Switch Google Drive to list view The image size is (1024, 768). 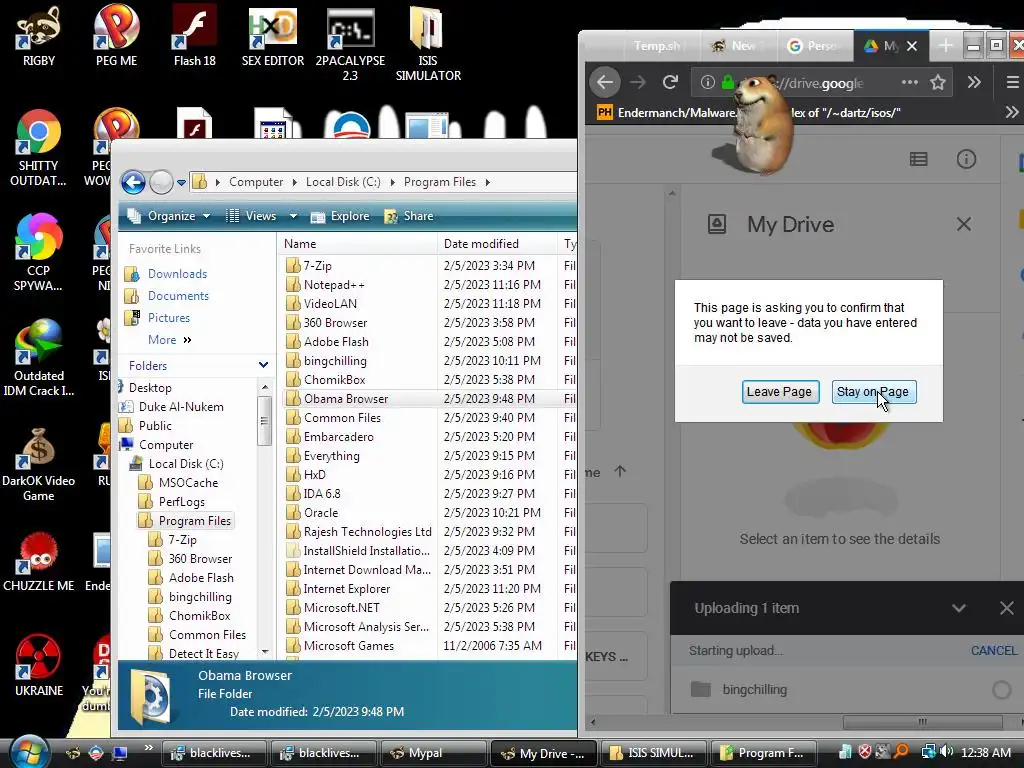(x=918, y=159)
